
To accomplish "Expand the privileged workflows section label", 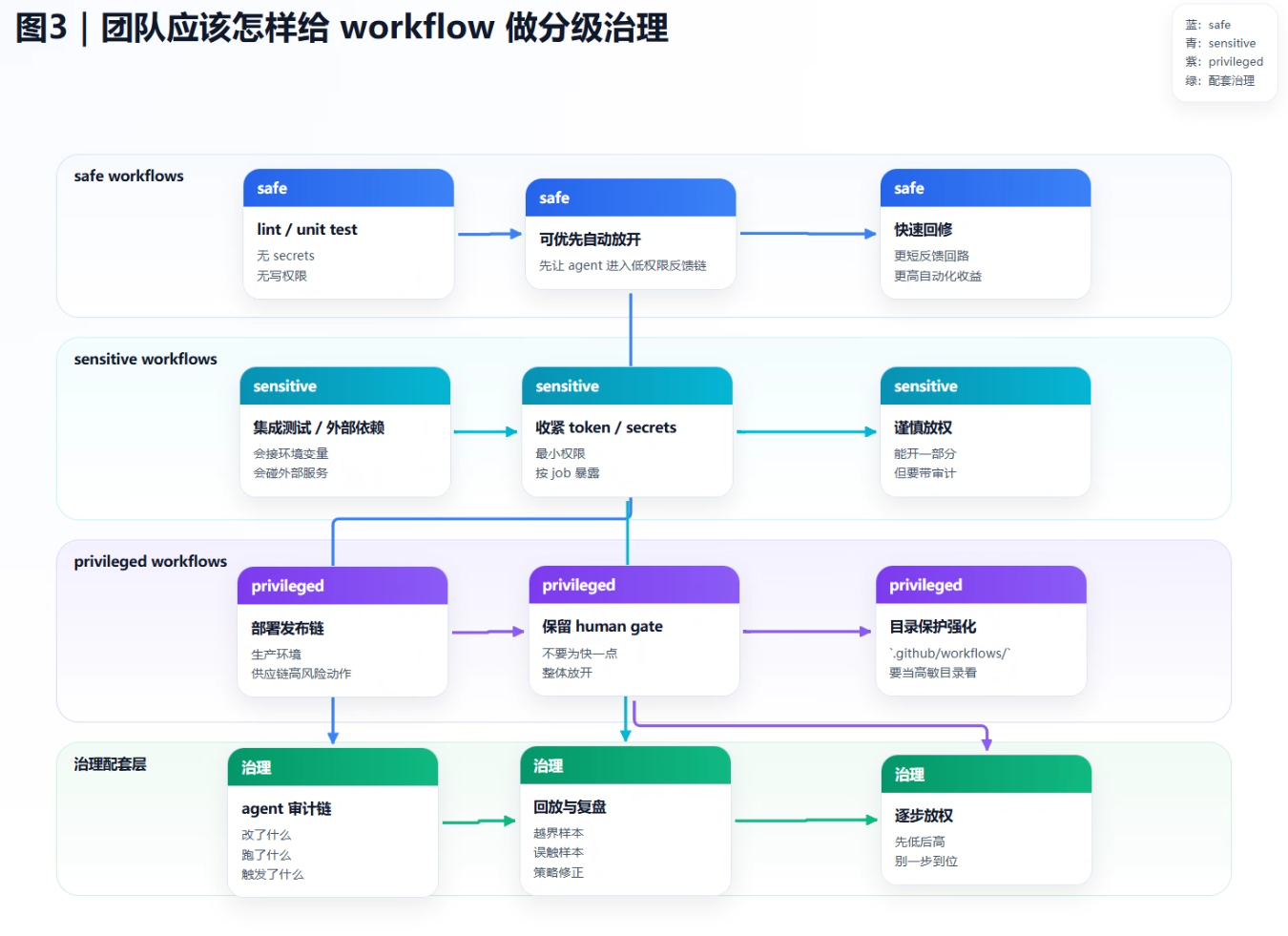I will point(149,561).
